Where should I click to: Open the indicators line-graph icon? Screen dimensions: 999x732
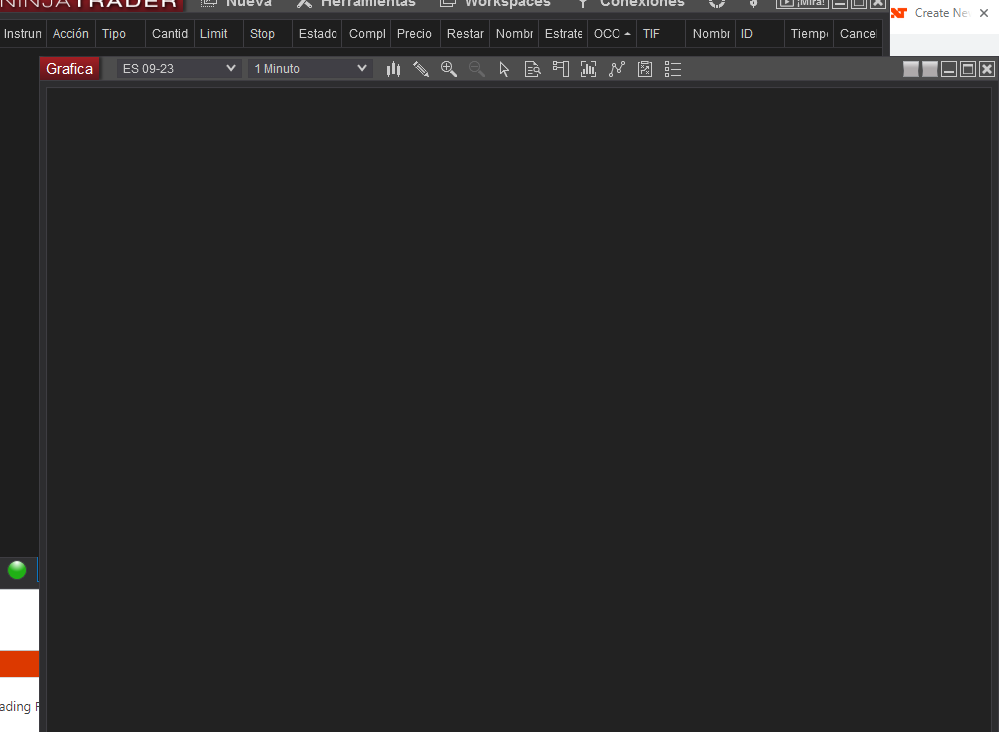(617, 69)
